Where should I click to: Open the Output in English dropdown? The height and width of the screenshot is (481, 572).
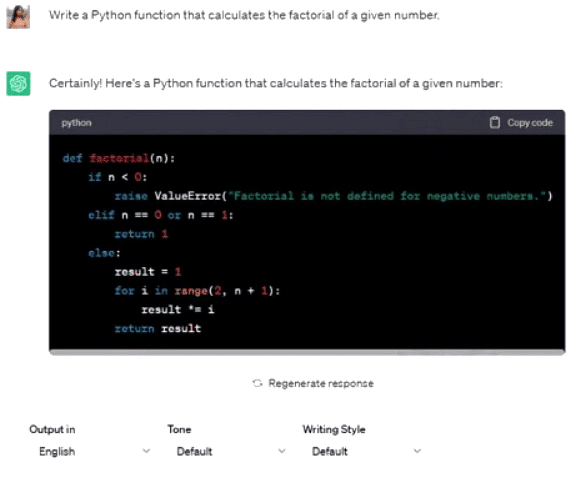[94, 451]
